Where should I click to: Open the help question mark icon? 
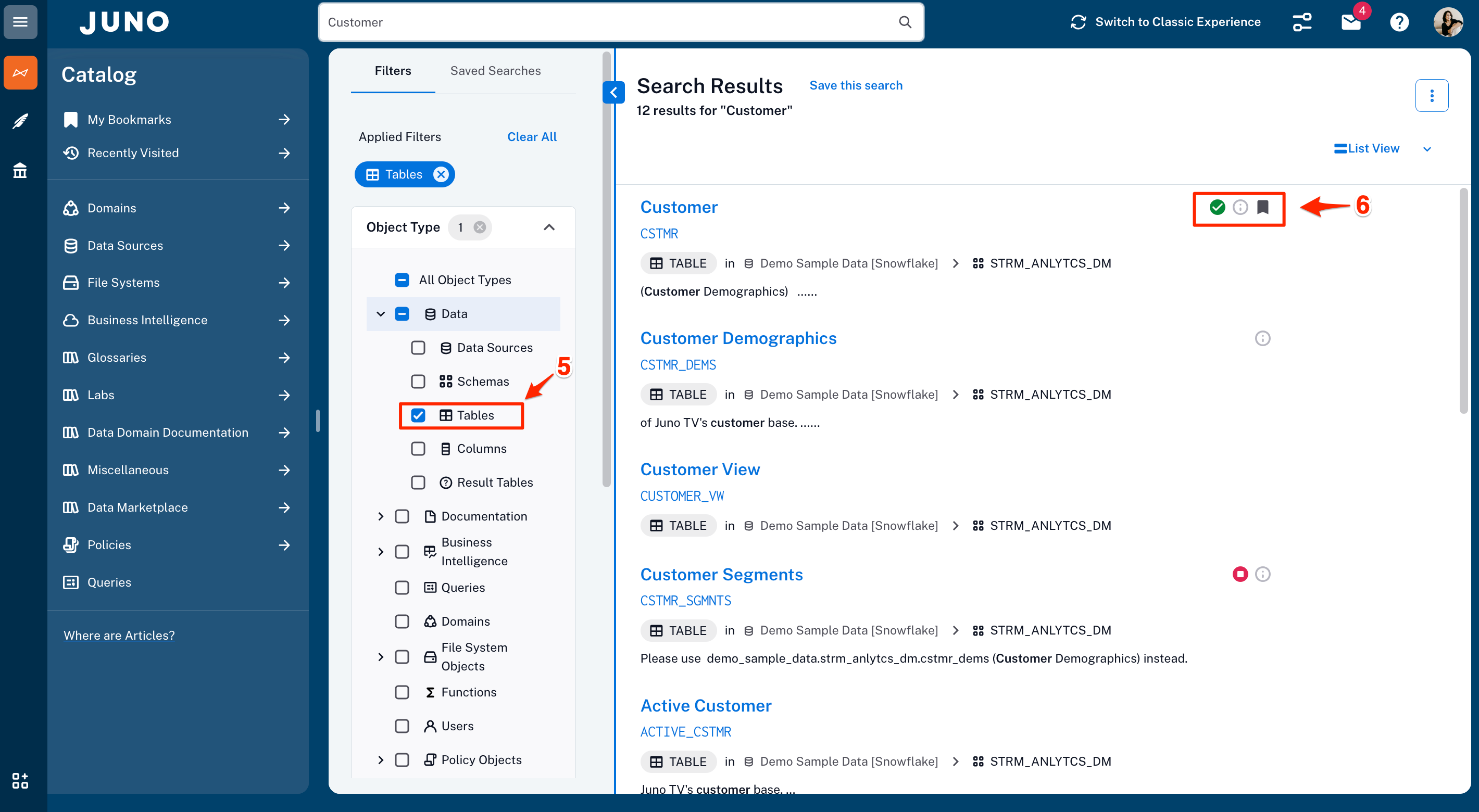coord(1399,22)
